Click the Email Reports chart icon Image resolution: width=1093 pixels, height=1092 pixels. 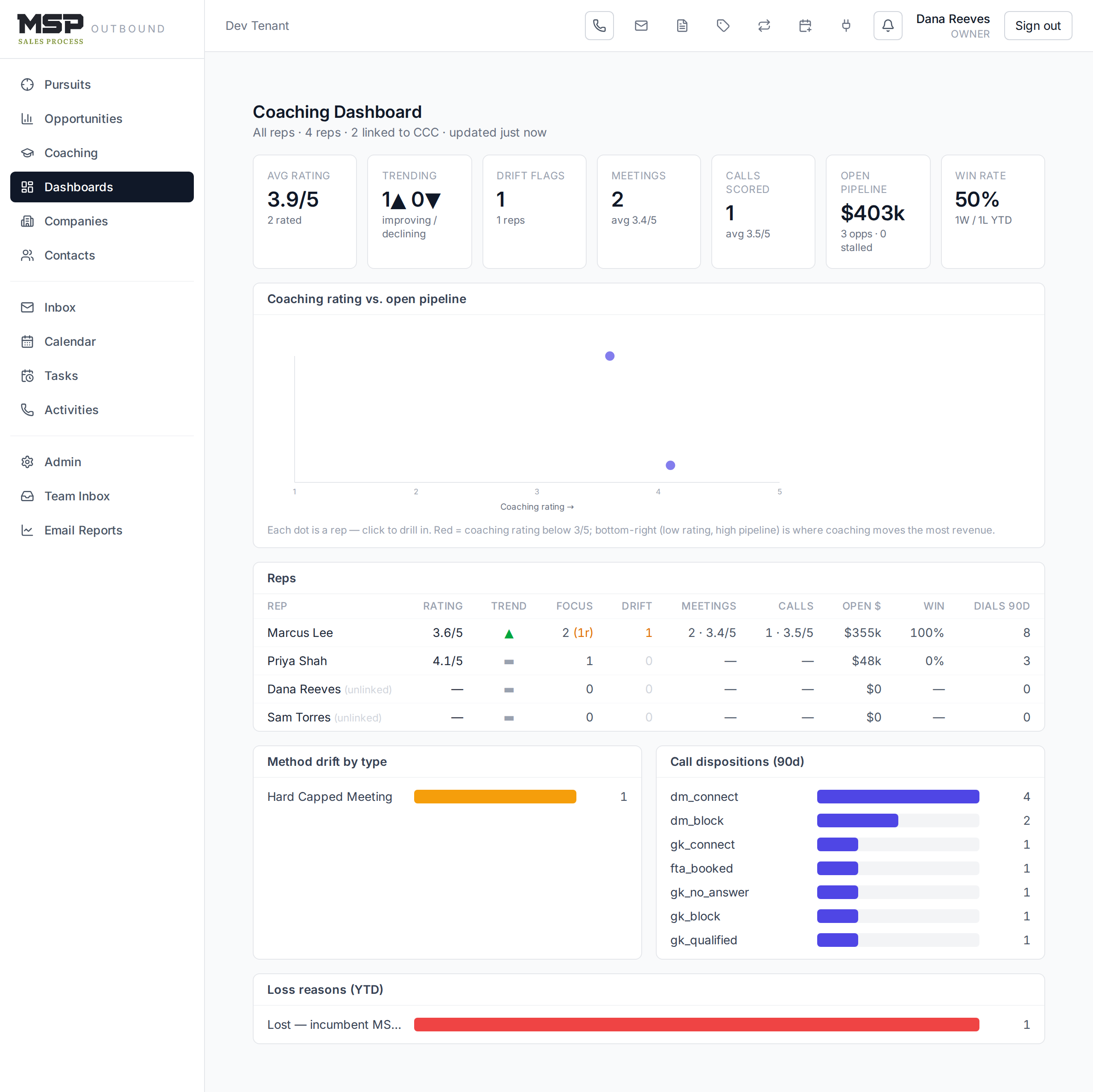(x=27, y=530)
